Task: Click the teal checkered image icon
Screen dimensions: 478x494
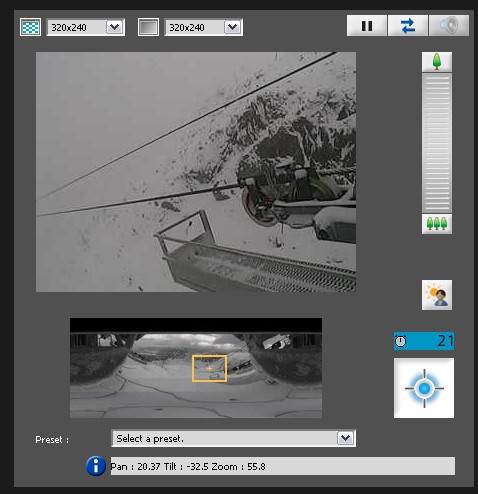Action: pos(30,27)
